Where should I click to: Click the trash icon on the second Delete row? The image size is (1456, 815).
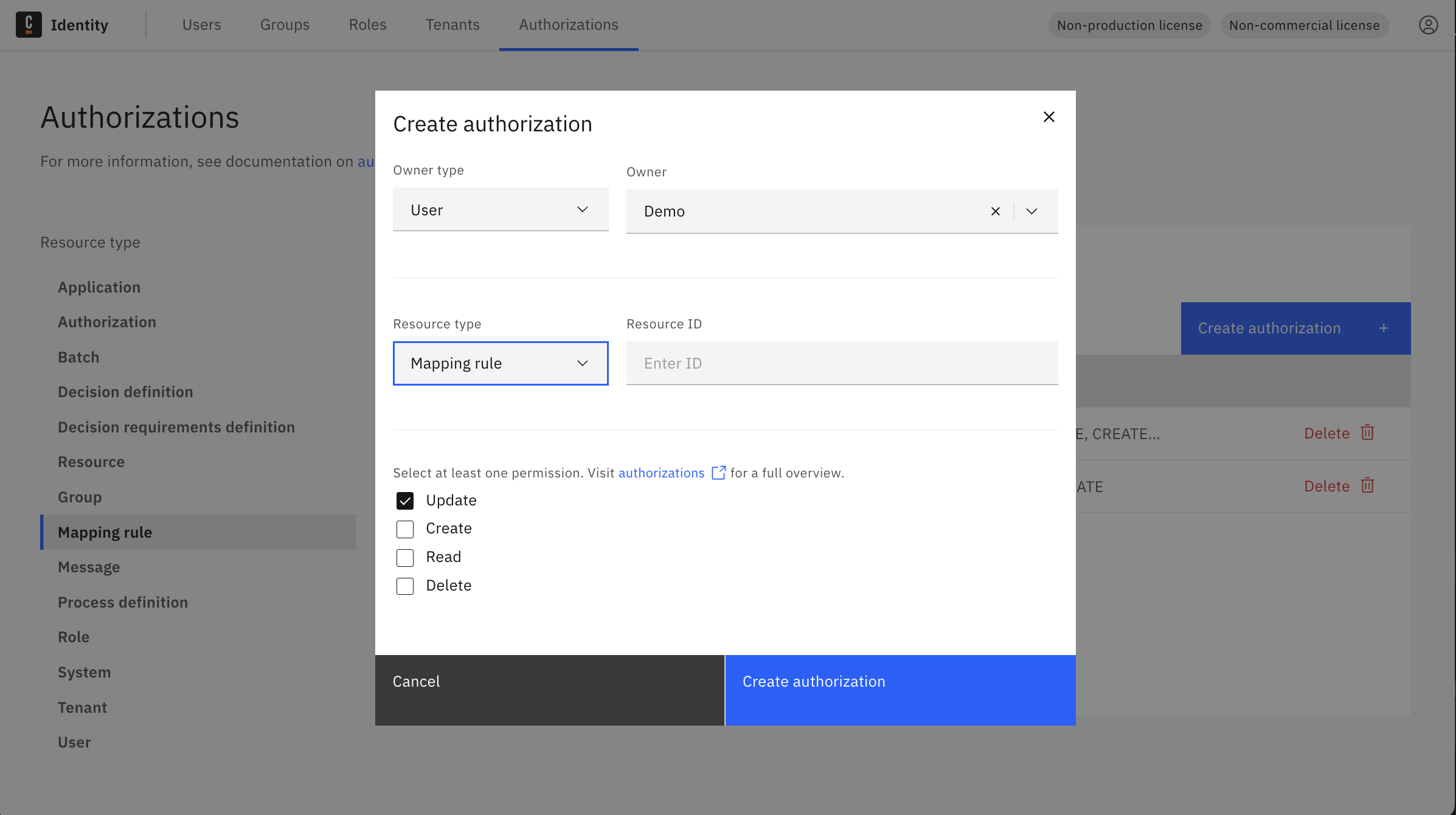1367,485
